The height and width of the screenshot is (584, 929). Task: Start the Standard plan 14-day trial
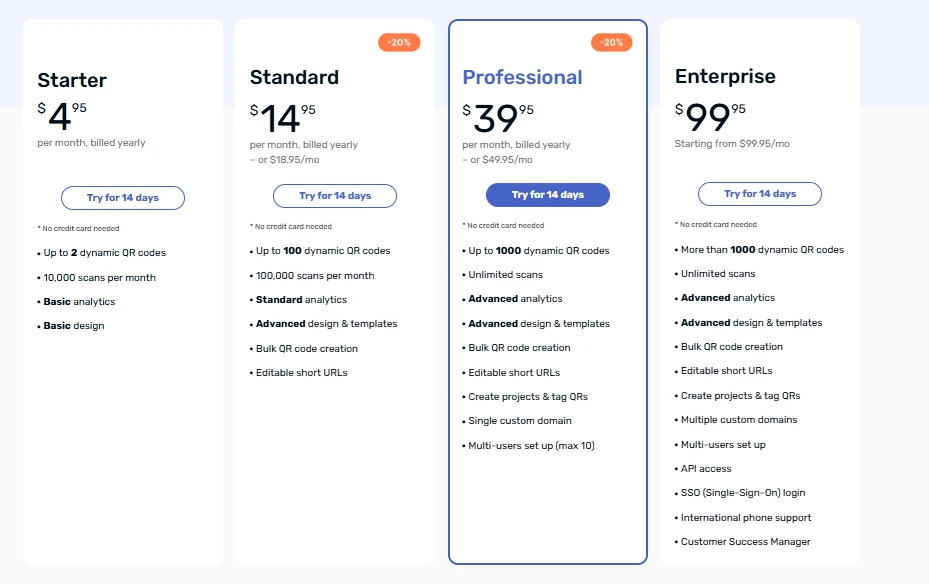[x=335, y=196]
